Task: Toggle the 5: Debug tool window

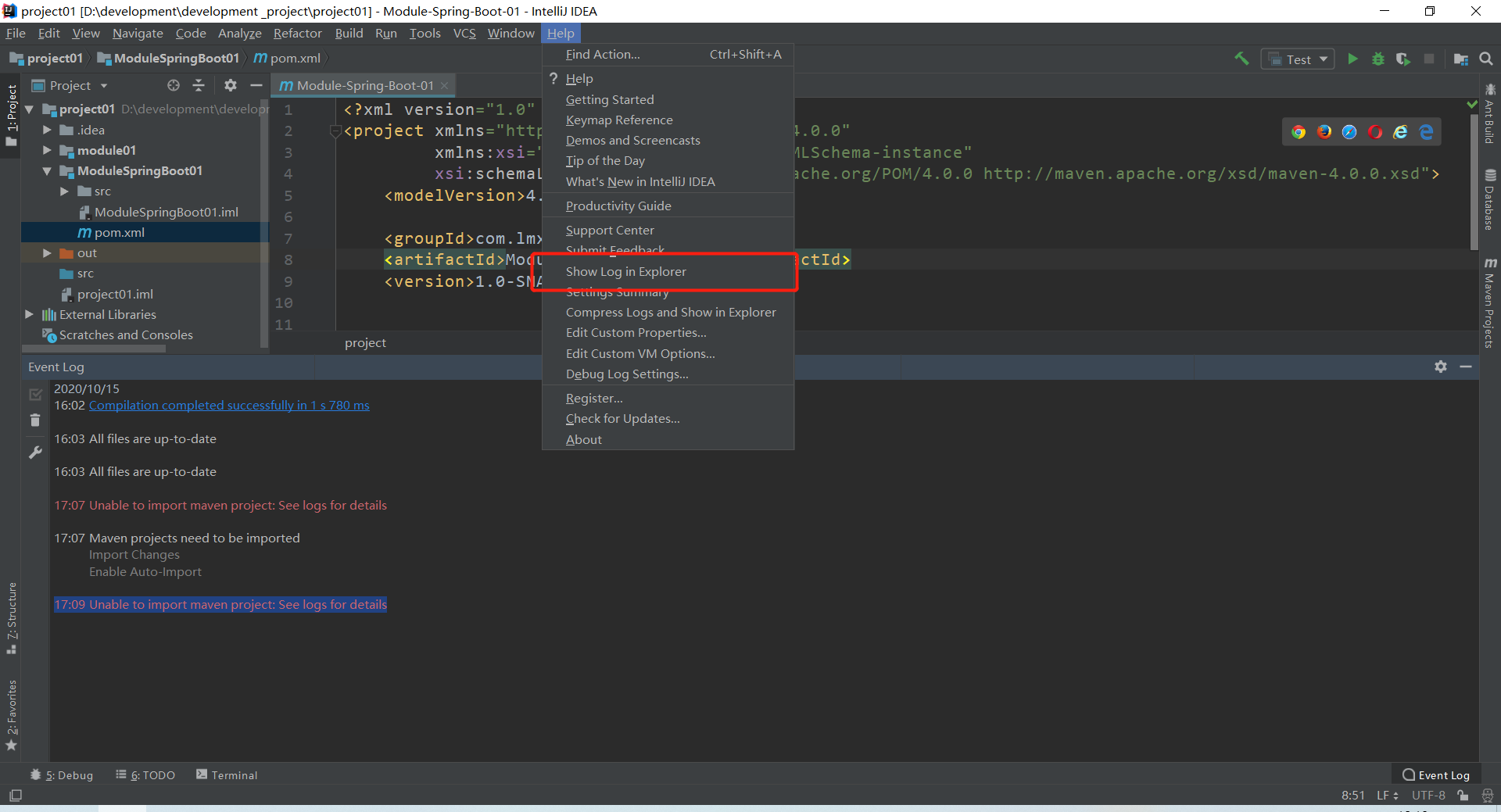Action: tap(62, 775)
